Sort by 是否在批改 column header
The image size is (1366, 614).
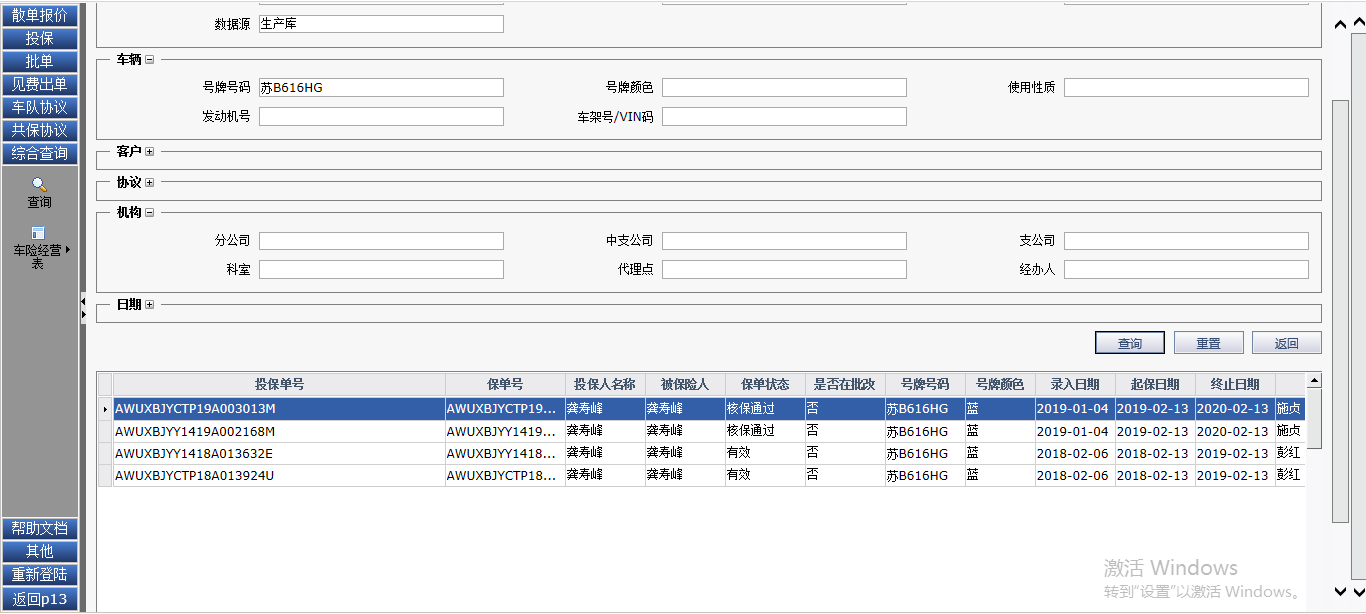coord(845,385)
